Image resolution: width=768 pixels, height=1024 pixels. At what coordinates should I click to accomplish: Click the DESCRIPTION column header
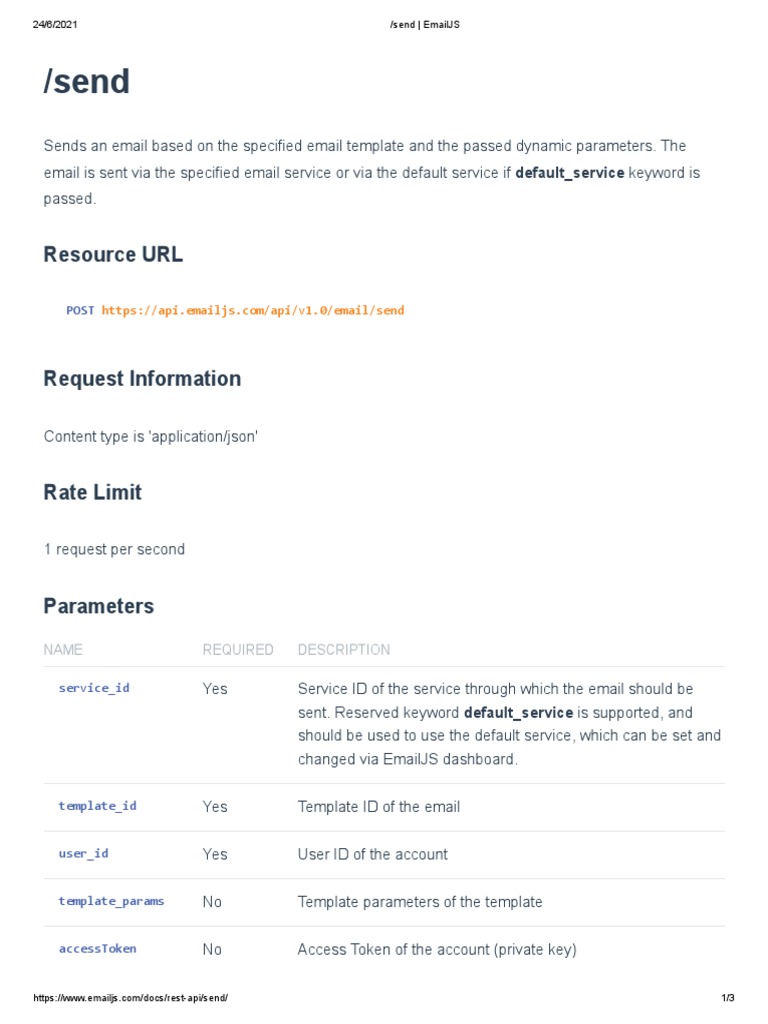pos(344,650)
